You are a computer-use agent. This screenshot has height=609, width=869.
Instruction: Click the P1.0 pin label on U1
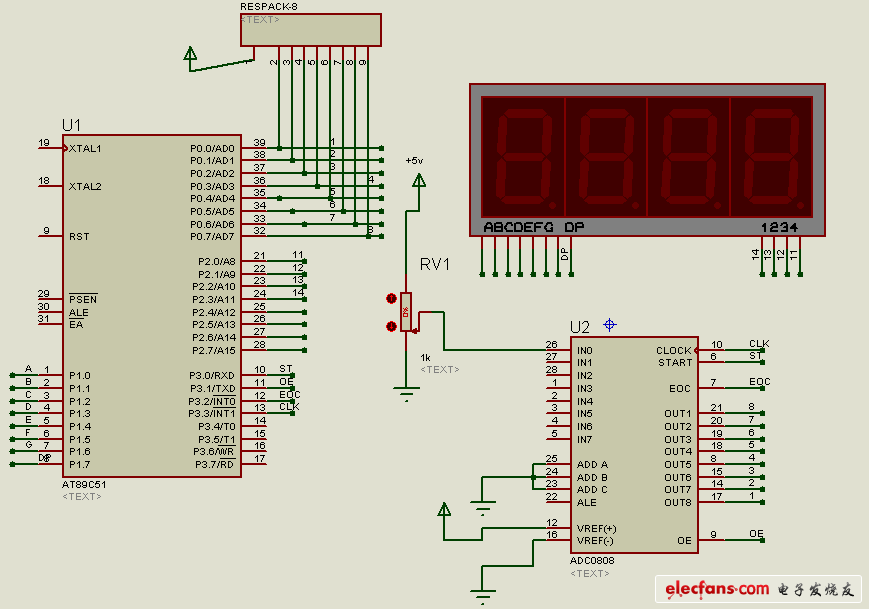[80, 375]
